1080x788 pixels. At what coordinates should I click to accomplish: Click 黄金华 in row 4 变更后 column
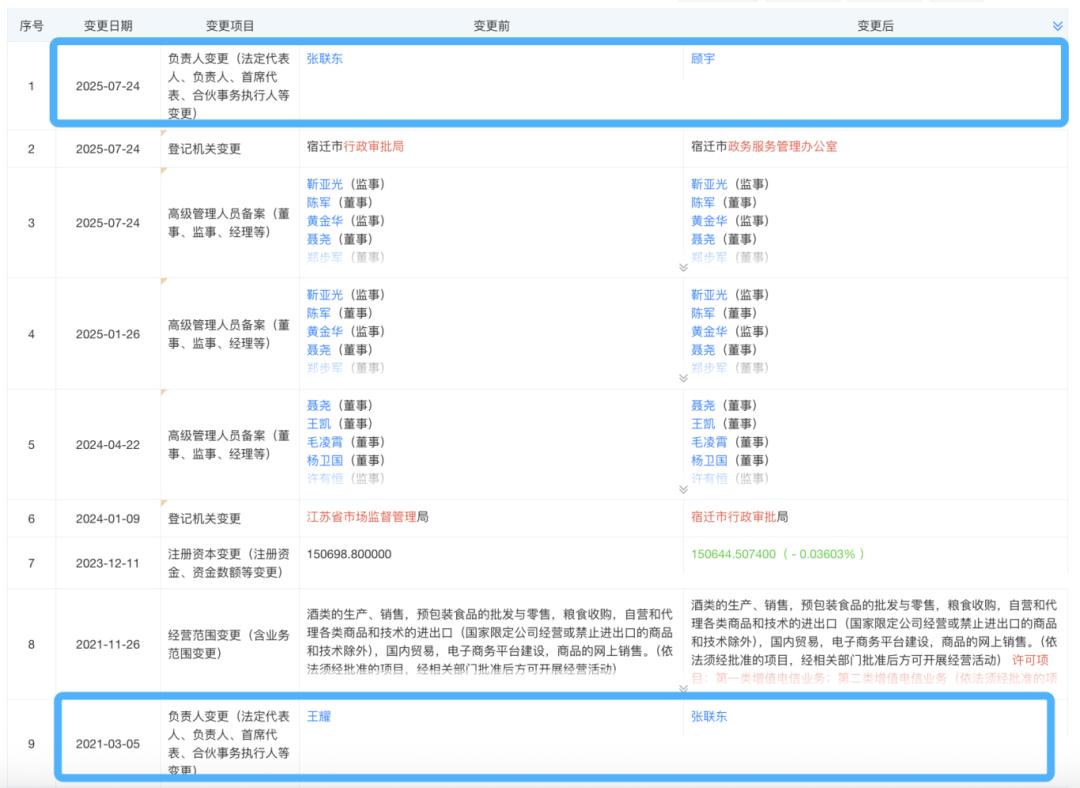click(x=709, y=331)
